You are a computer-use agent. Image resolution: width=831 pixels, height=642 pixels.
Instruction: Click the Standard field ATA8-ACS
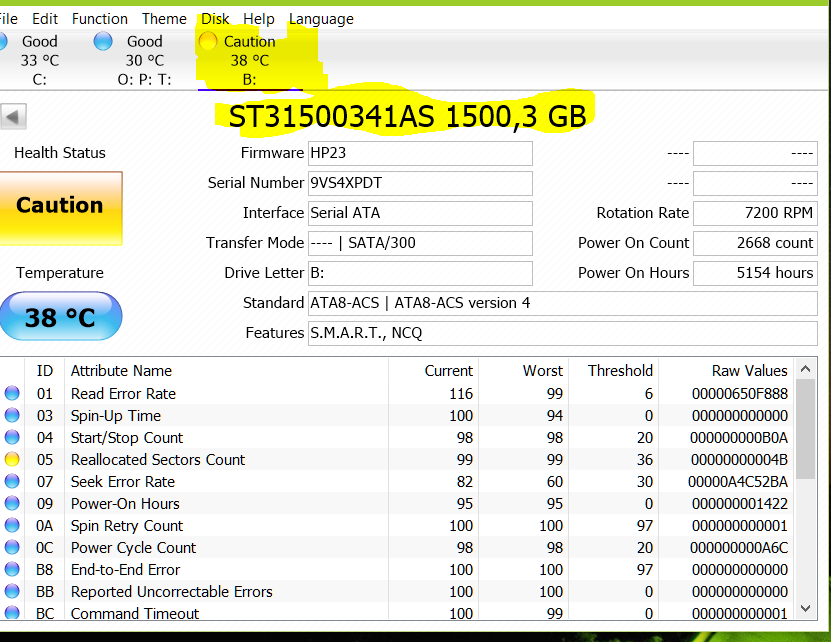563,303
